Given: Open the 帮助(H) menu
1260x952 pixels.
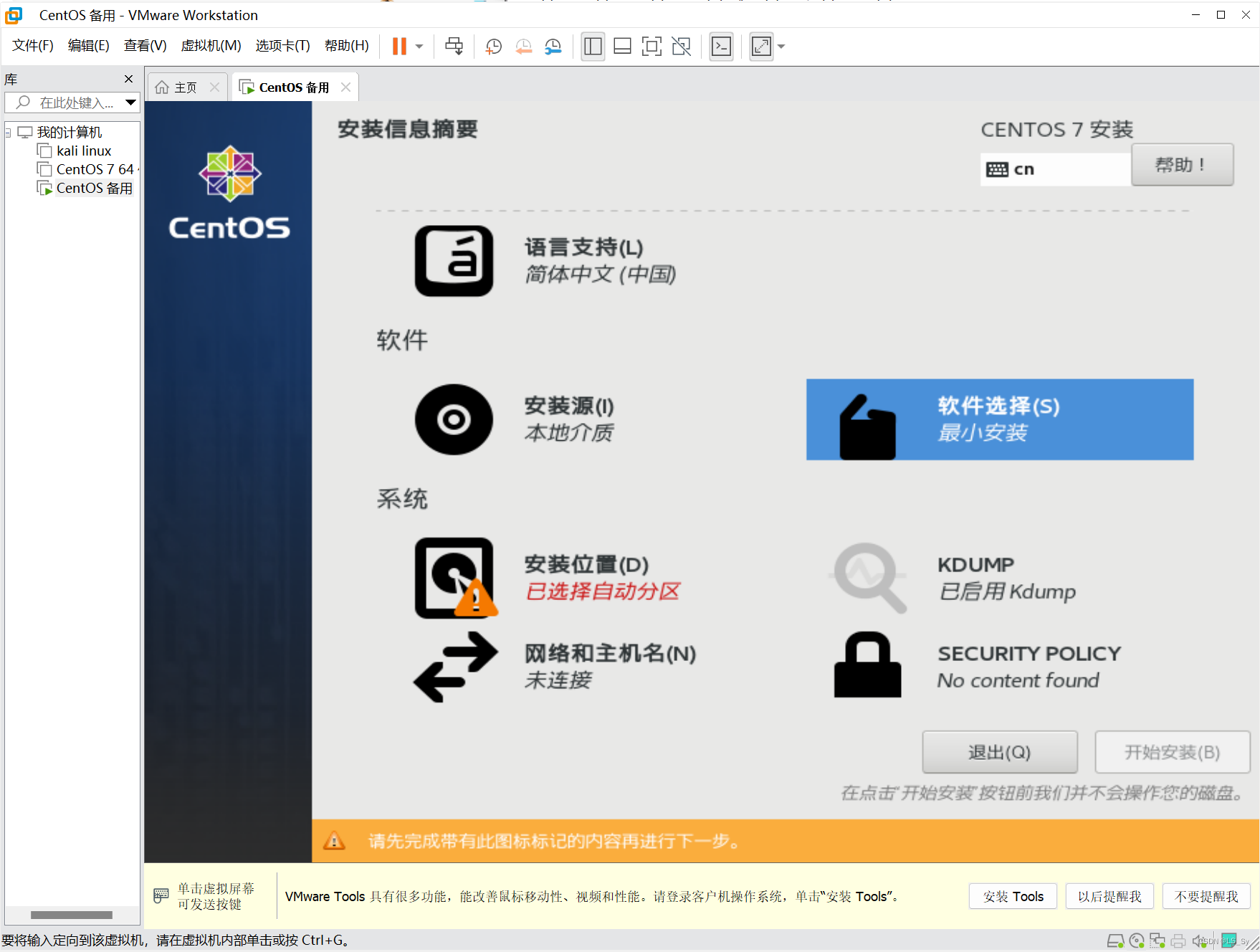Looking at the screenshot, I should coord(346,46).
